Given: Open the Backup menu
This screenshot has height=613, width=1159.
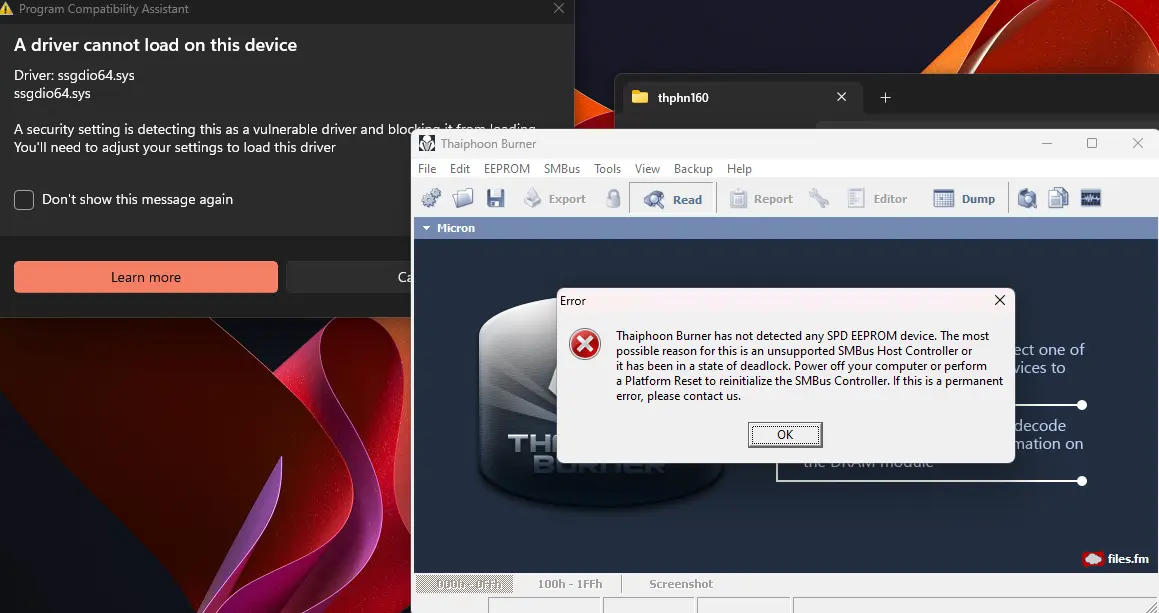Looking at the screenshot, I should point(693,169).
